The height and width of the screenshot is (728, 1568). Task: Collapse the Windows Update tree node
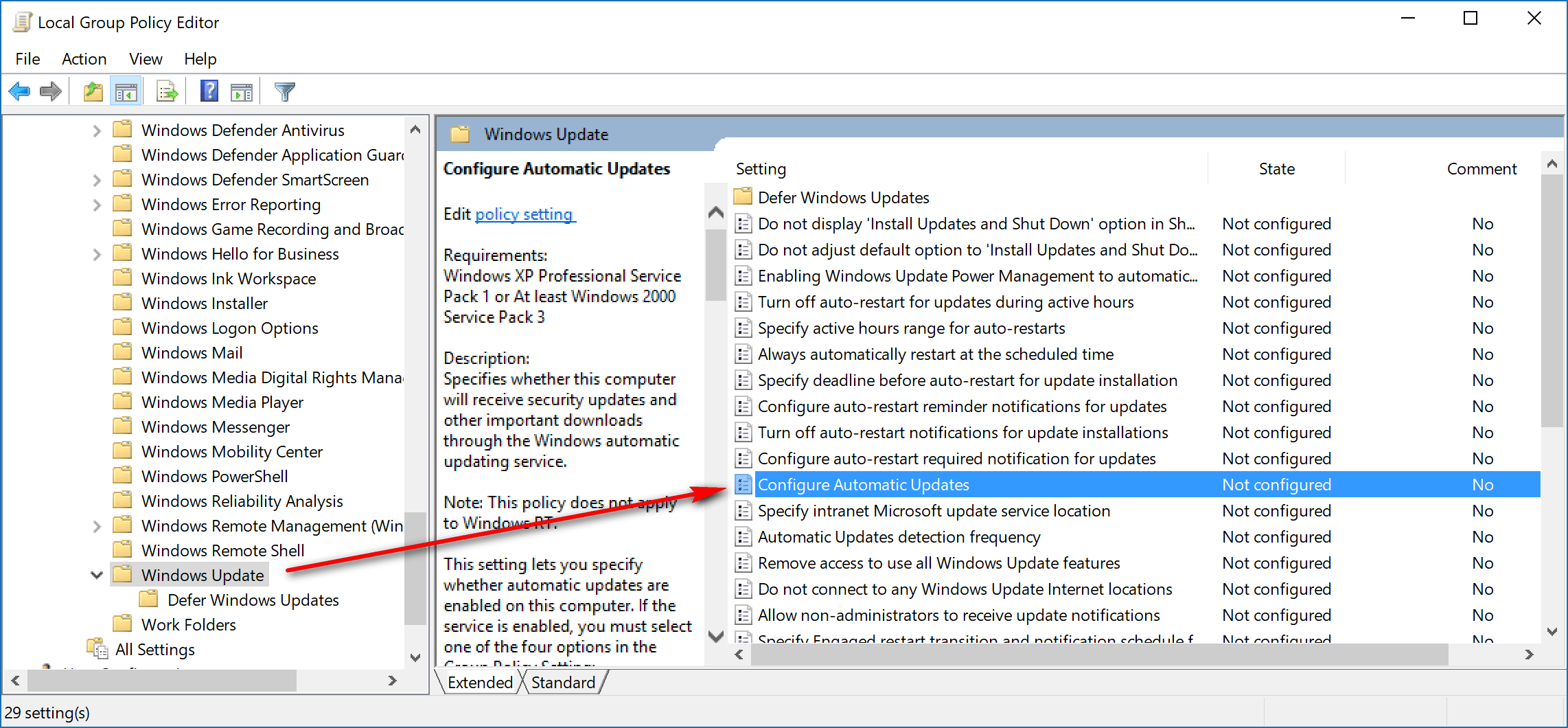(x=97, y=575)
